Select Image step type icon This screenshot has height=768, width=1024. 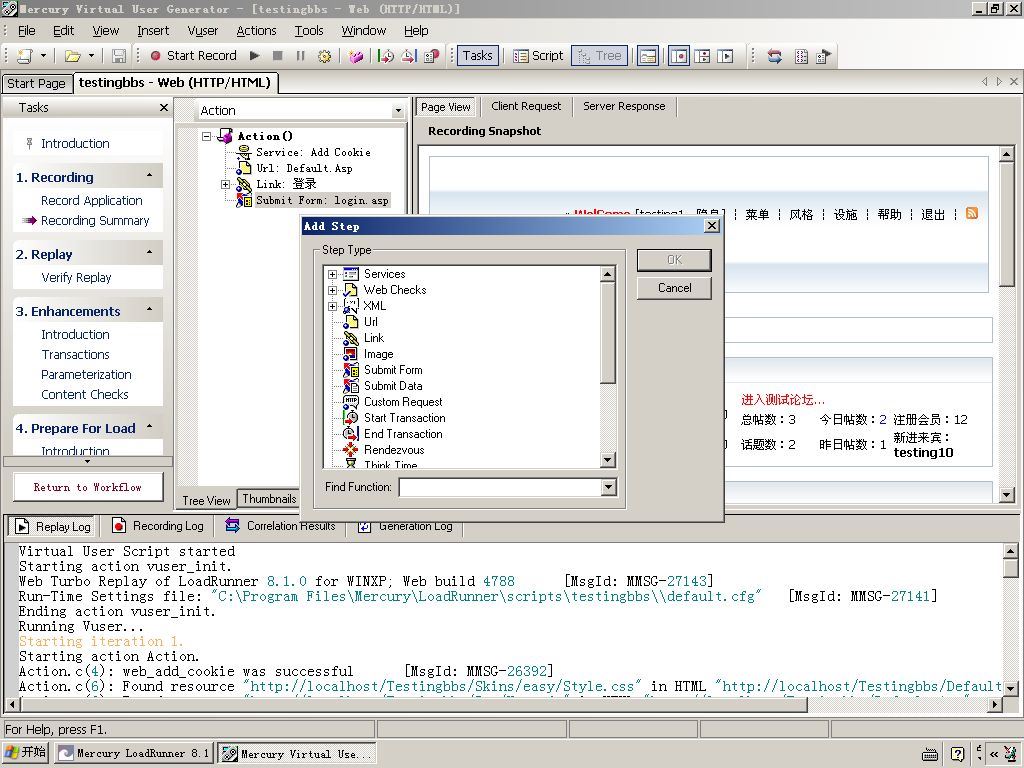[351, 354]
